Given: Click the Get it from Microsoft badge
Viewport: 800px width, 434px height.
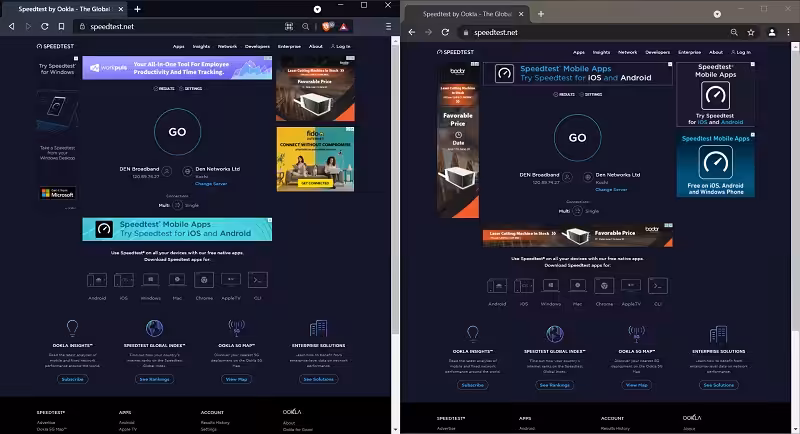Looking at the screenshot, I should (58, 193).
